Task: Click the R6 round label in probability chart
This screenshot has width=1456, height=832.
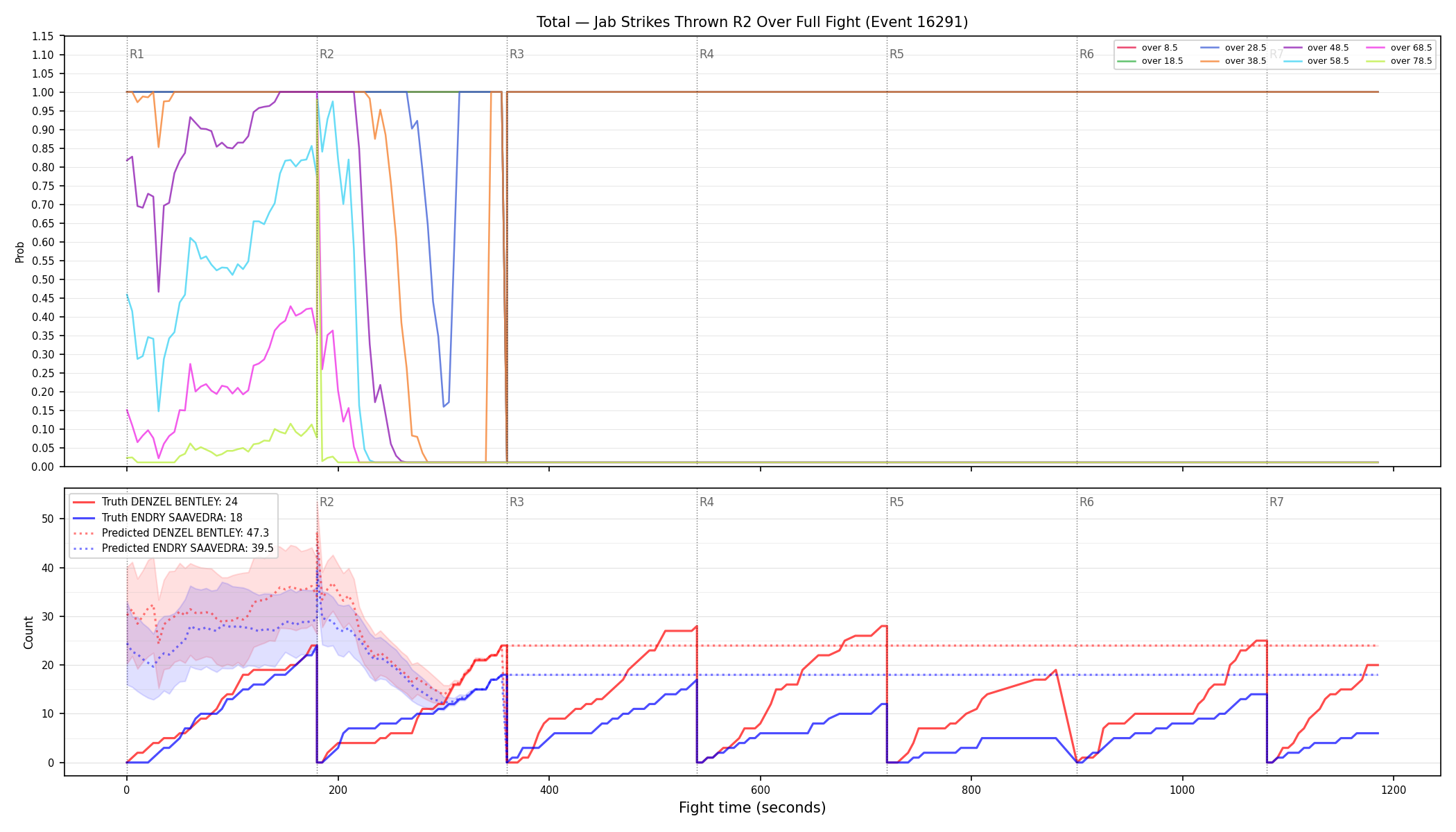Action: pos(1086,54)
